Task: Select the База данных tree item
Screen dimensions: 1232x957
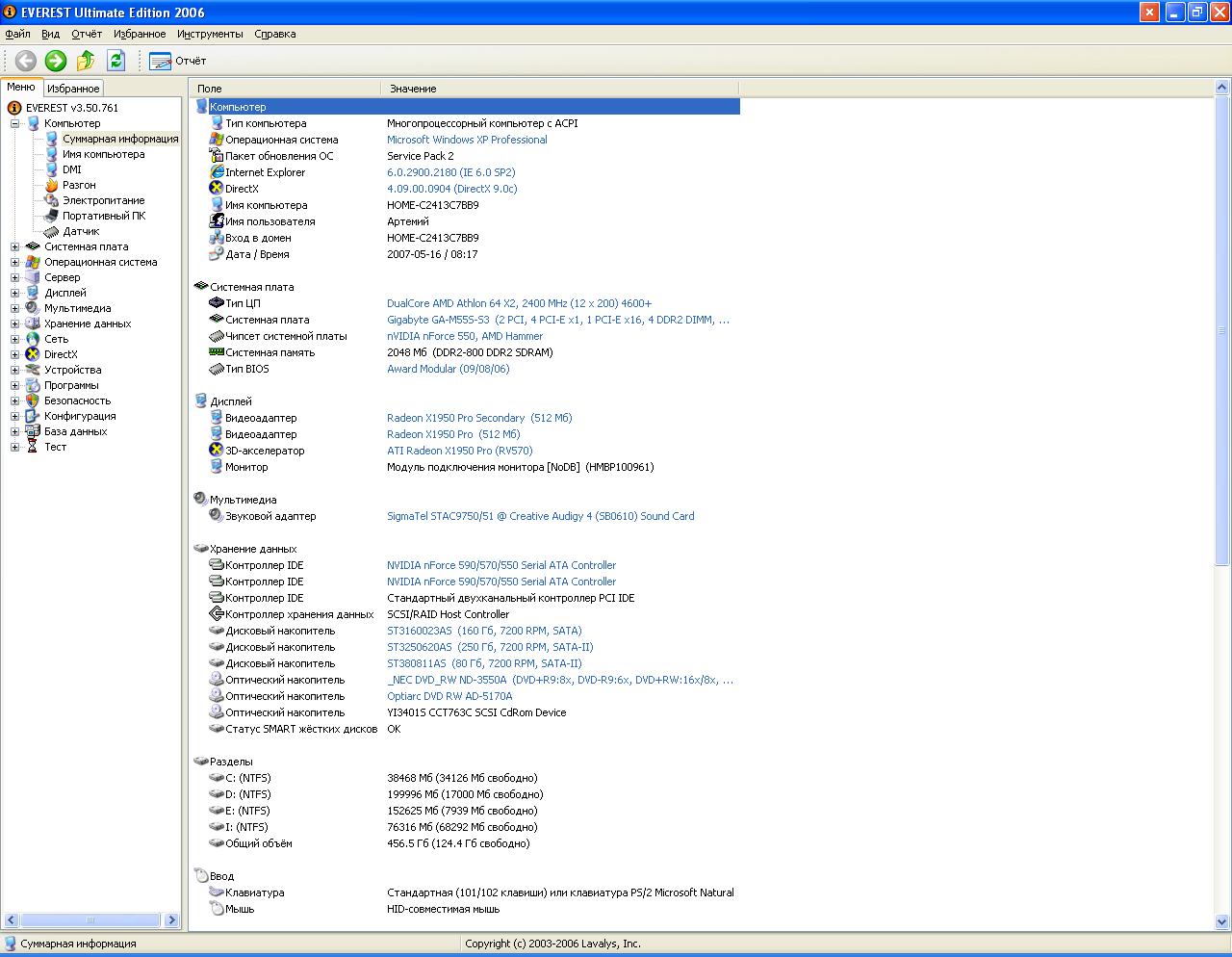Action: (76, 431)
